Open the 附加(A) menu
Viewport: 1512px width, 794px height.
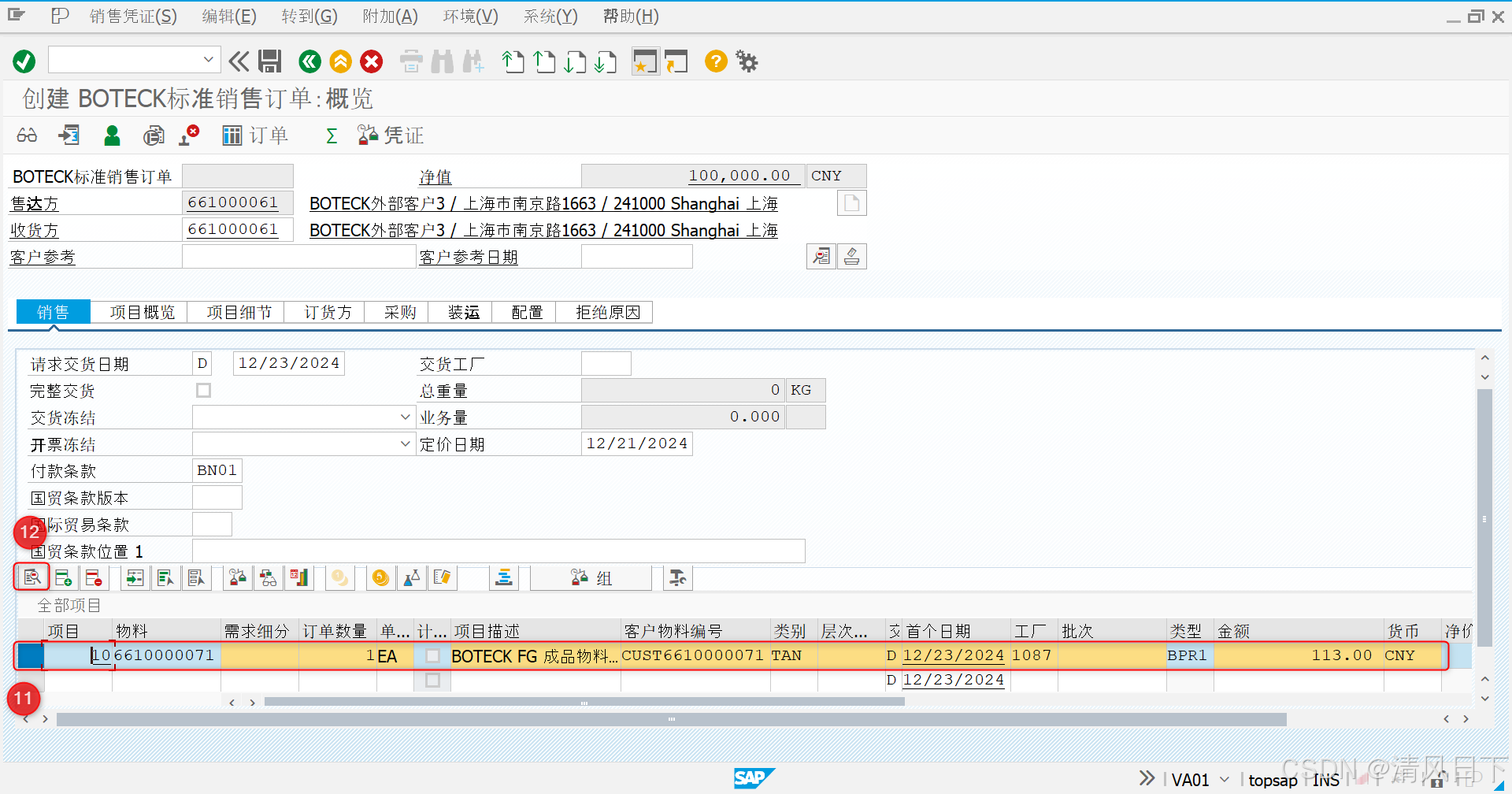pyautogui.click(x=391, y=16)
